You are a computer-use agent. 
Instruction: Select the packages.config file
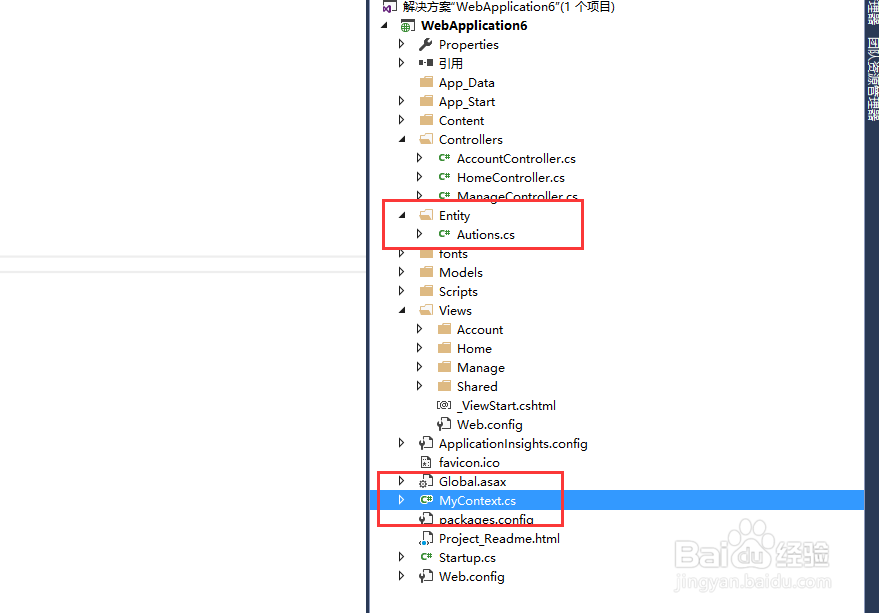coord(486,519)
